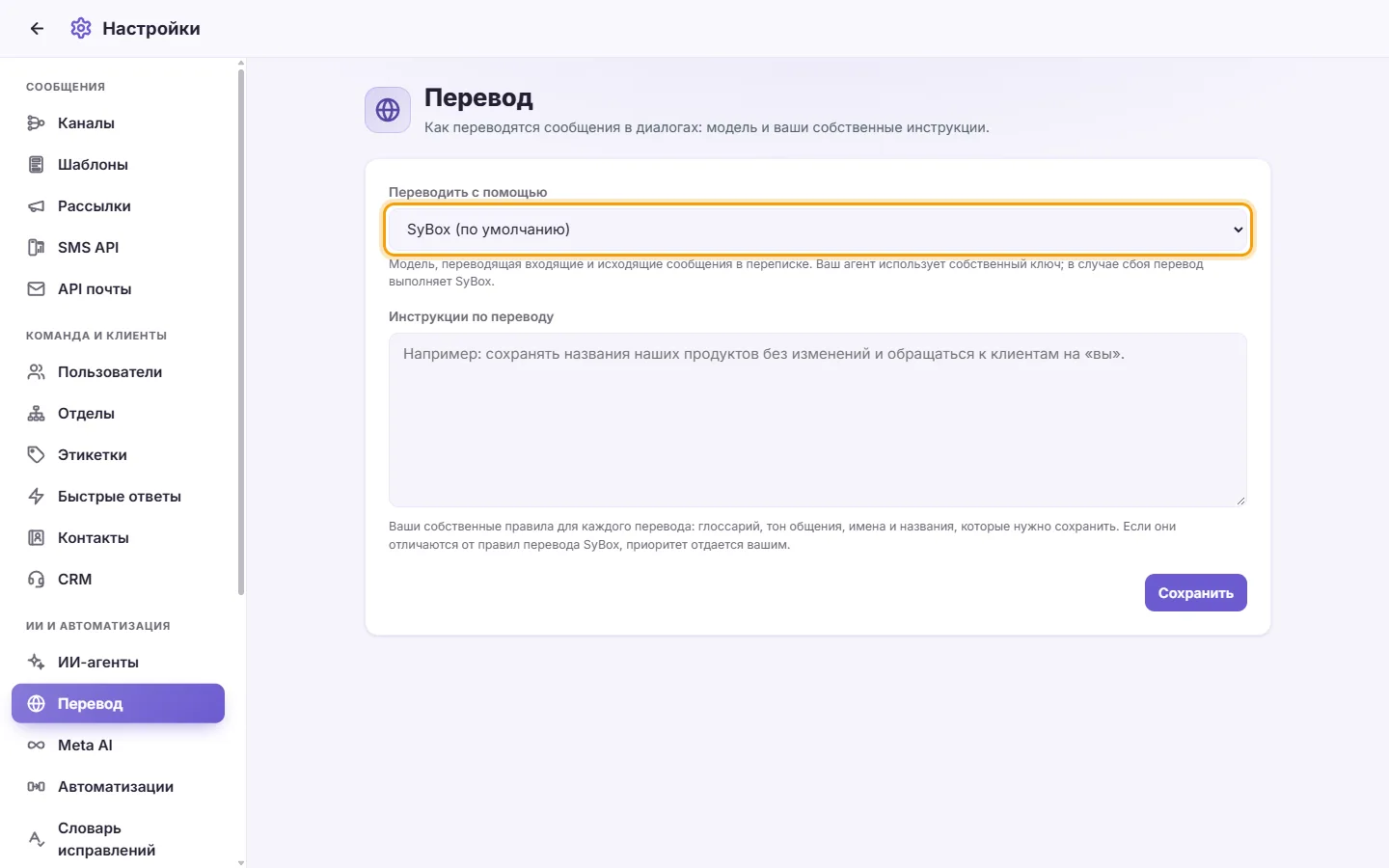Click the Этикетки tag icon
The width and height of the screenshot is (1389, 868).
coord(37,455)
